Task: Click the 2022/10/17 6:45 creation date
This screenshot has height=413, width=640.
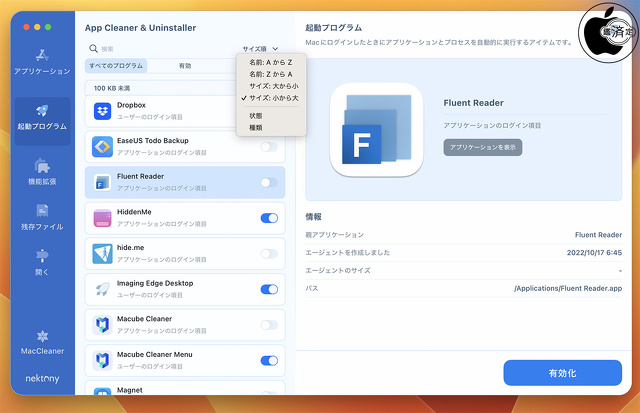Action: tap(594, 253)
